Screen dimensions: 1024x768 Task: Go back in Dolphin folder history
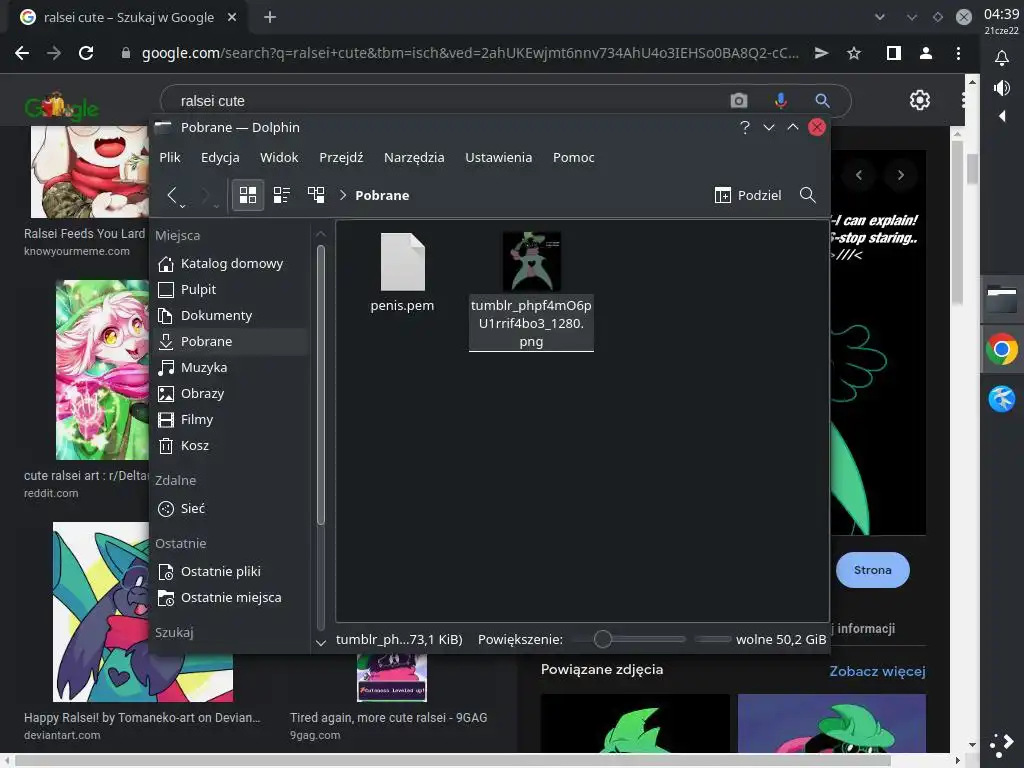172,195
